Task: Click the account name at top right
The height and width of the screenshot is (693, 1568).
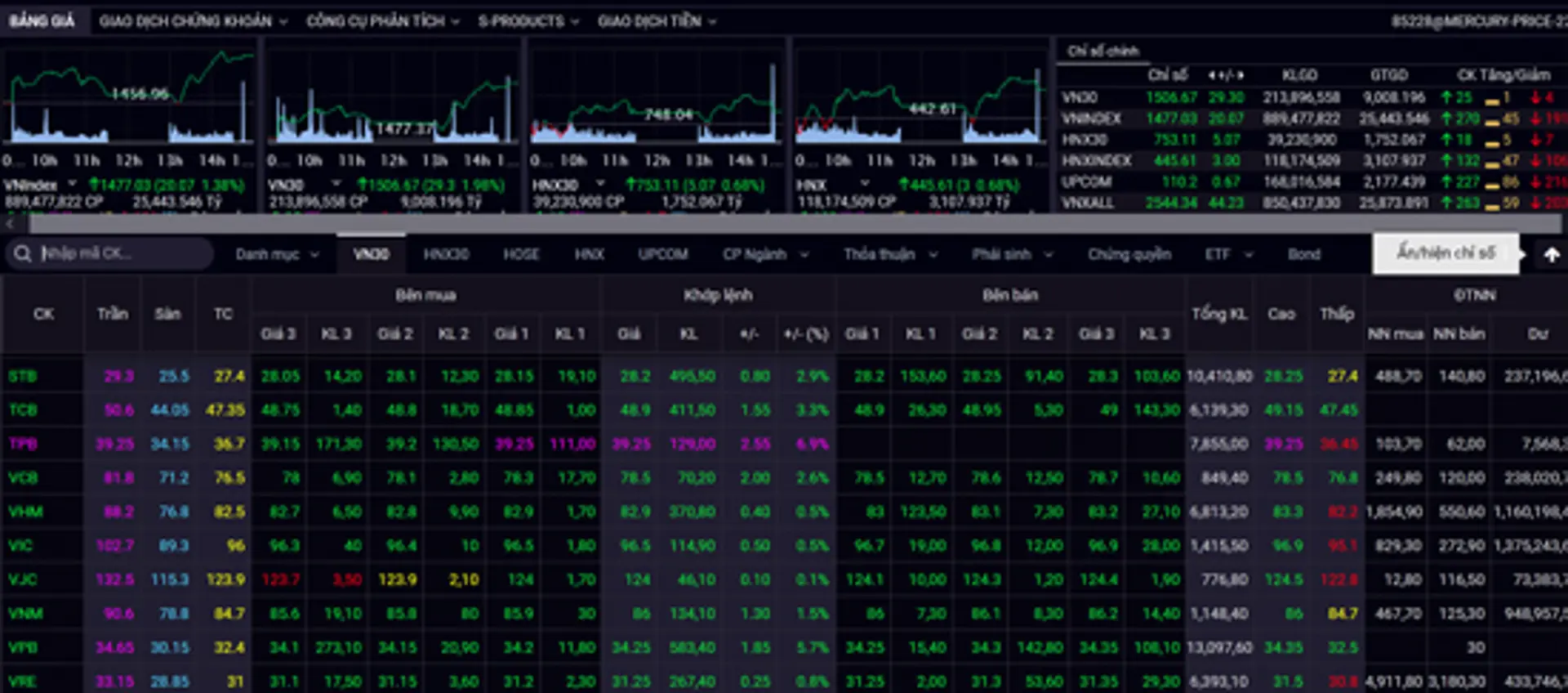Action: pyautogui.click(x=1479, y=21)
